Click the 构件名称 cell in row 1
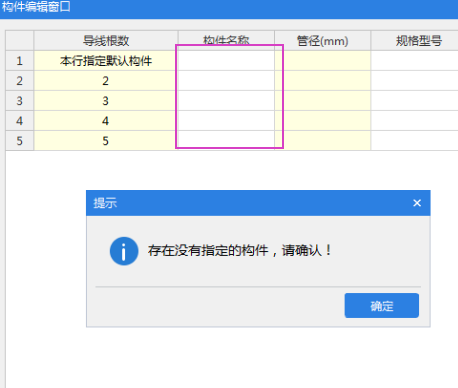 coord(226,61)
